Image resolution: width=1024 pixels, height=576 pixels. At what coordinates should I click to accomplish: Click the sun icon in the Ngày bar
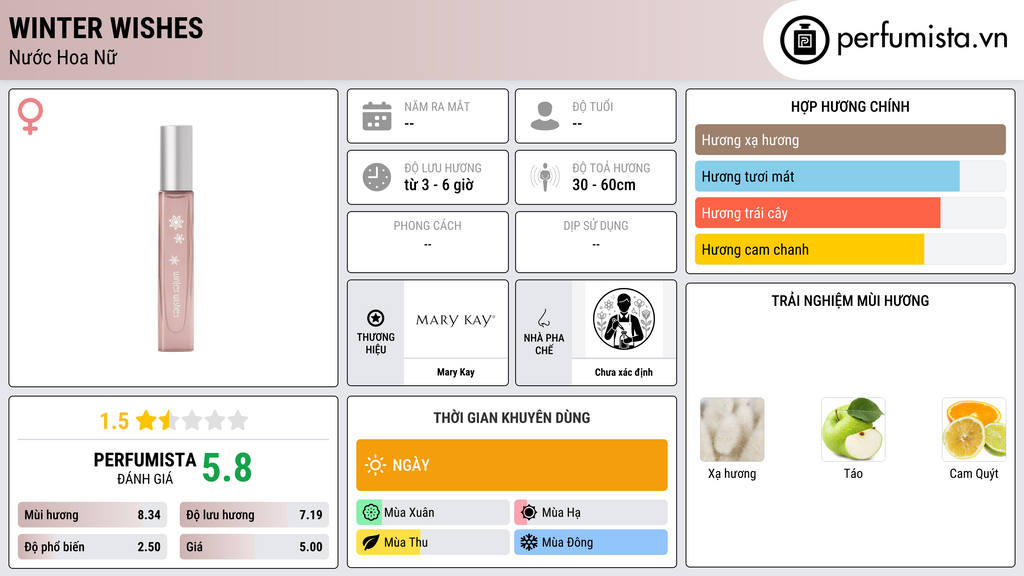point(375,465)
